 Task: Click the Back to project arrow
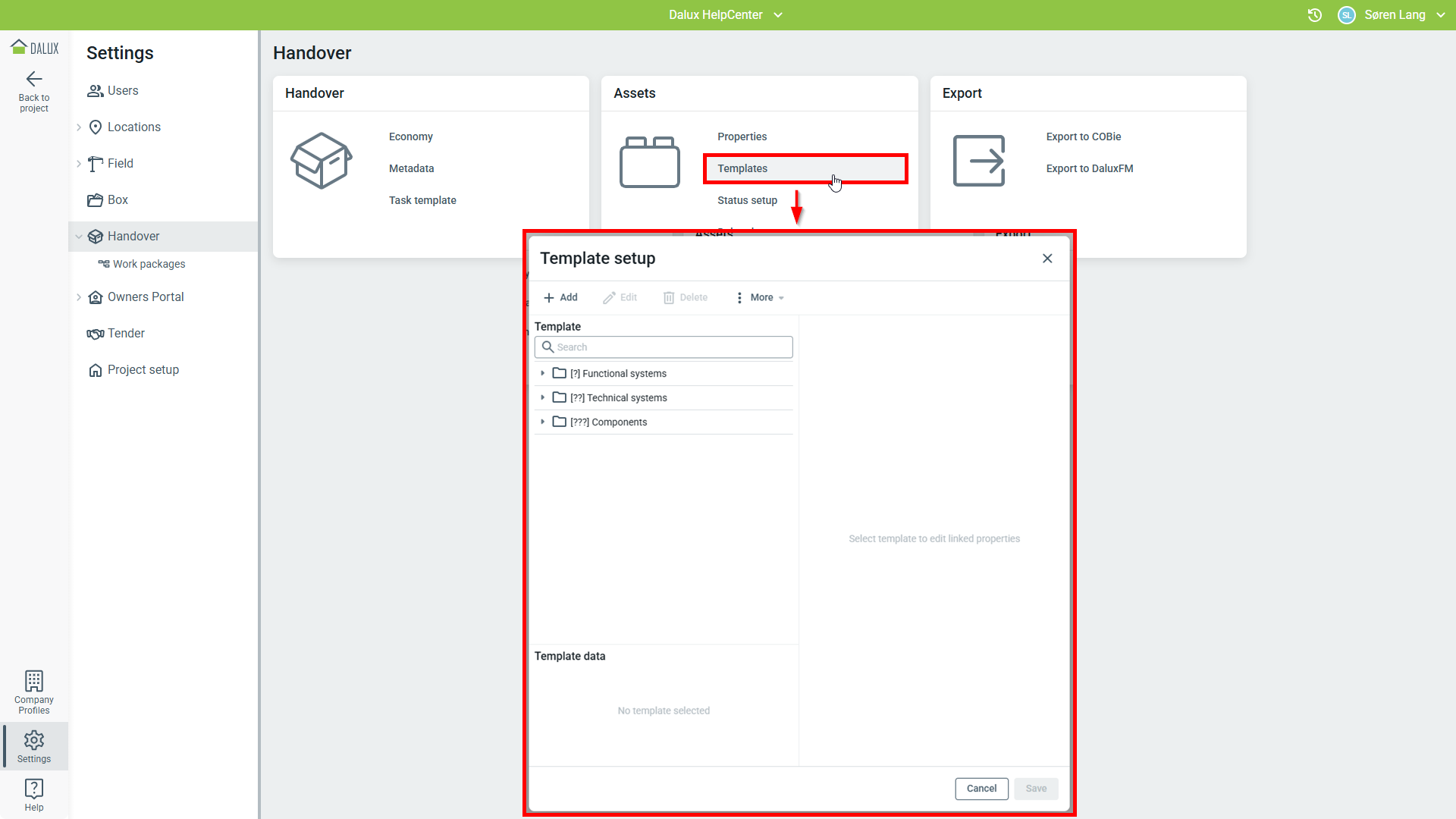[x=34, y=79]
